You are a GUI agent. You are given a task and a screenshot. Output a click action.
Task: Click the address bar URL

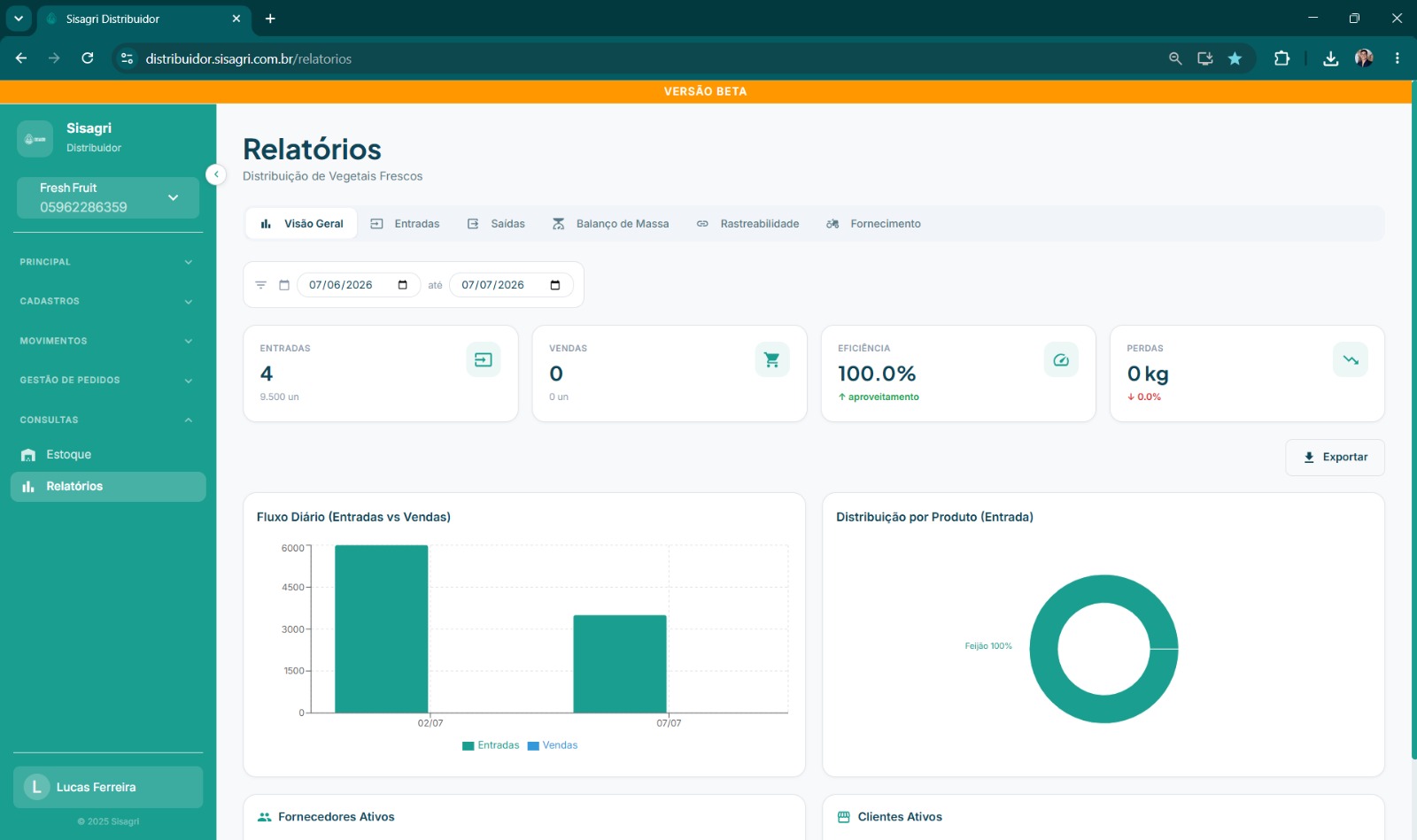(x=249, y=59)
